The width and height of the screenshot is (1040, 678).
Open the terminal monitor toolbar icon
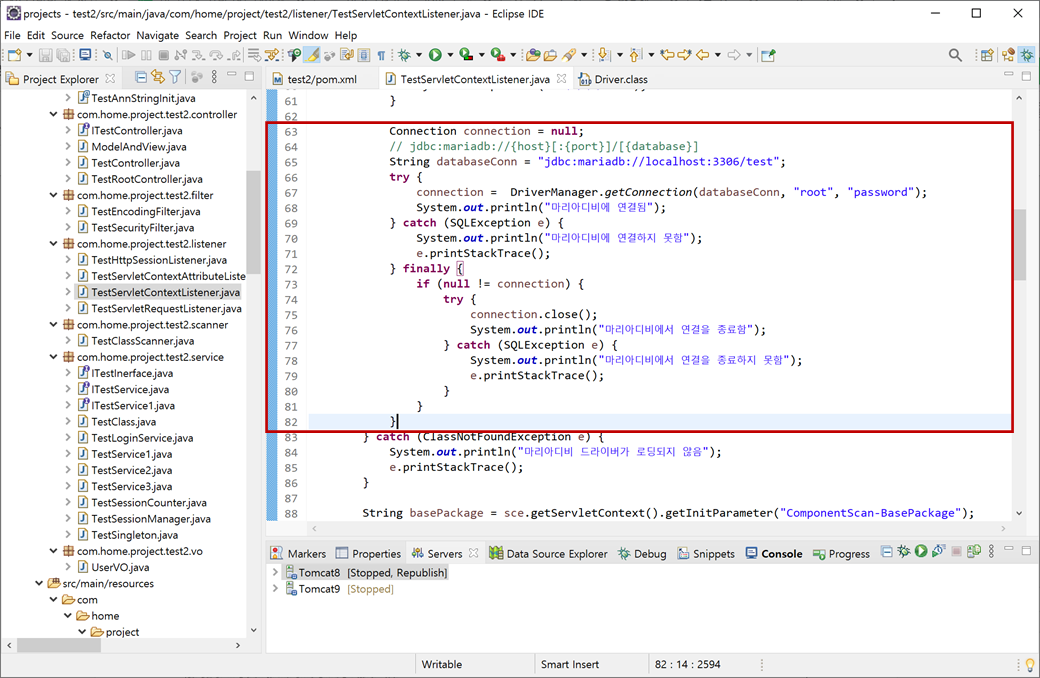[85, 55]
